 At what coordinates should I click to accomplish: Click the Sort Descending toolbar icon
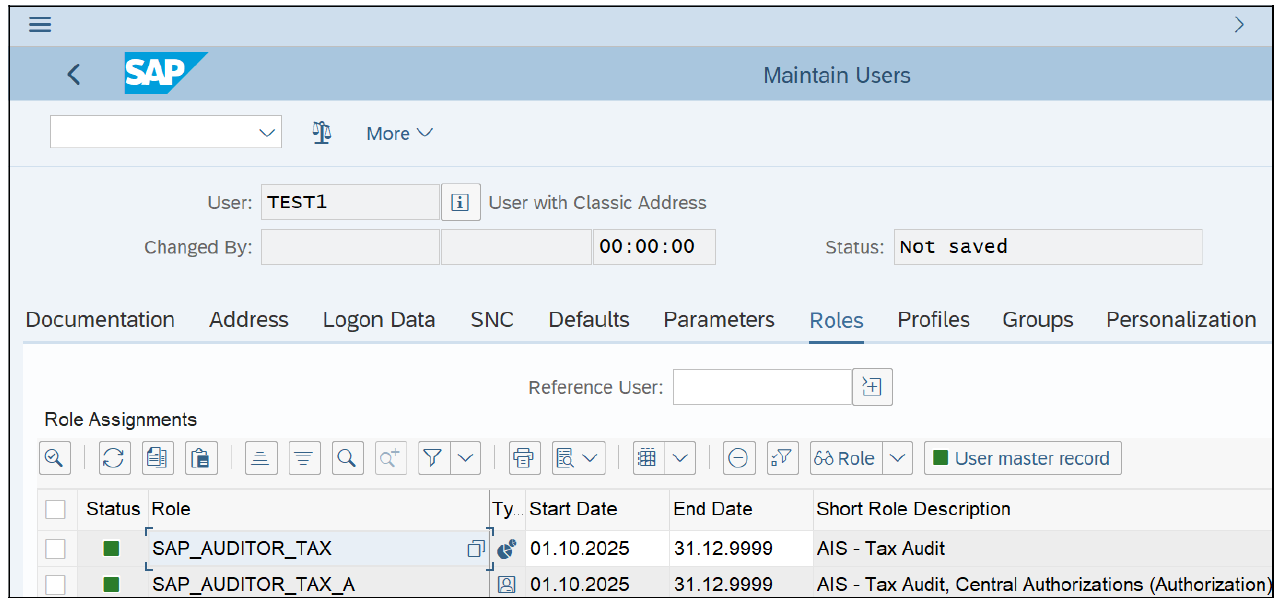click(x=305, y=458)
